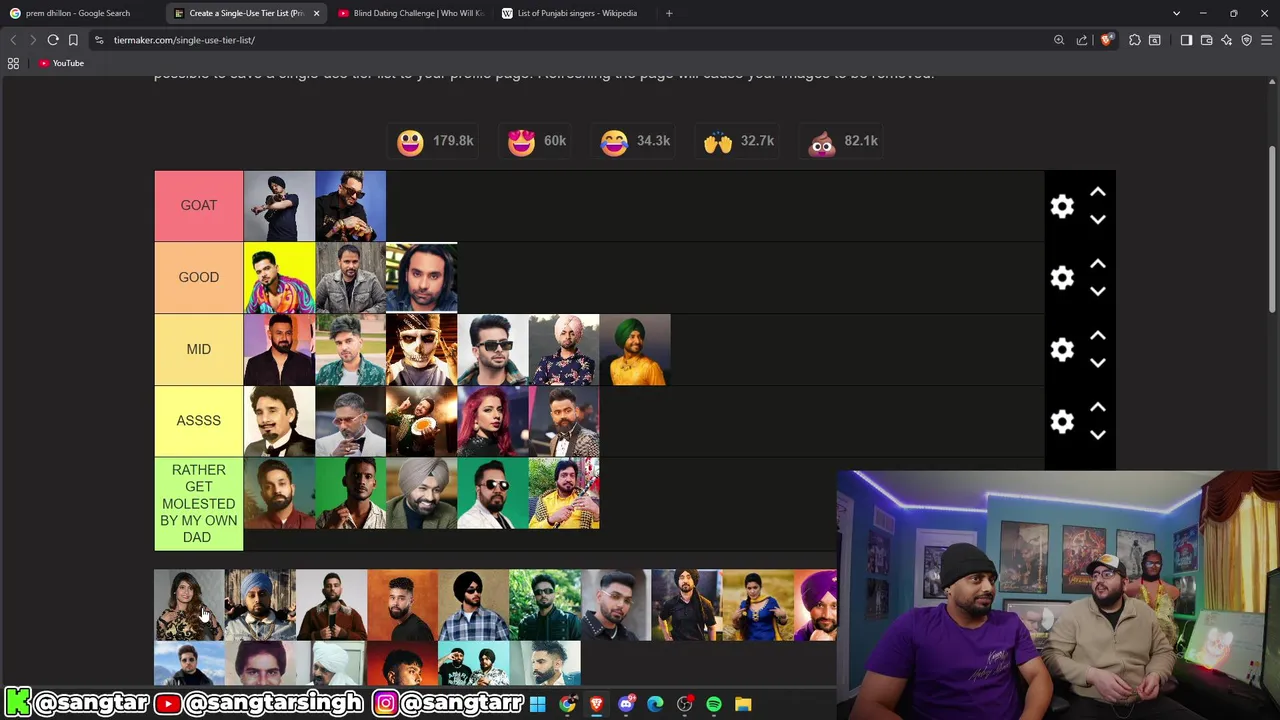Open Brave Shields lion icon
This screenshot has width=1280, height=720.
point(1106,40)
